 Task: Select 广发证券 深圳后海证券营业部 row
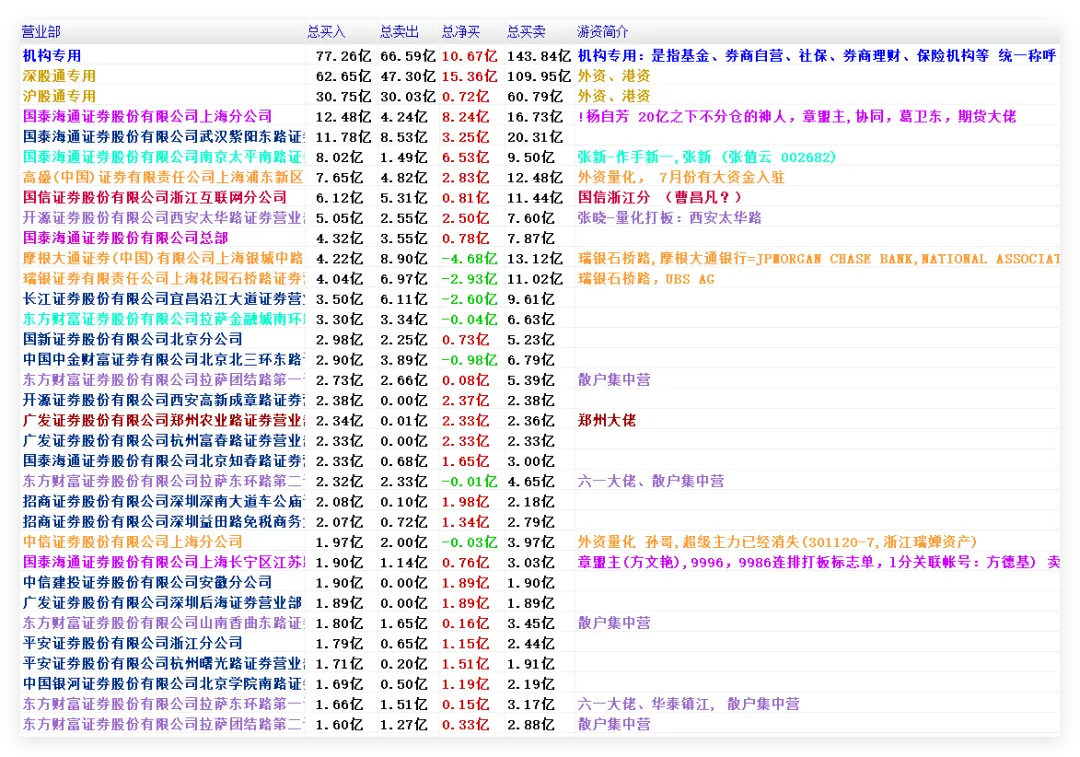click(163, 603)
